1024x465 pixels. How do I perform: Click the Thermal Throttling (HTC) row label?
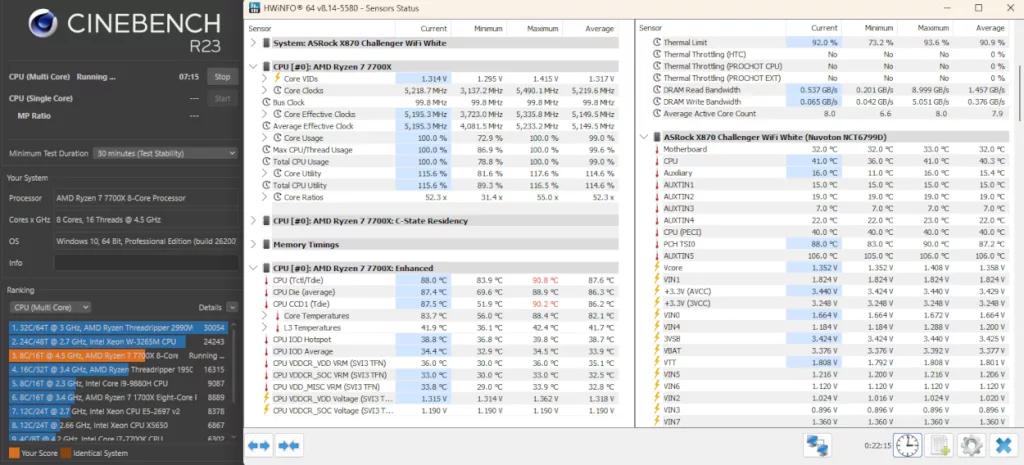(705, 54)
